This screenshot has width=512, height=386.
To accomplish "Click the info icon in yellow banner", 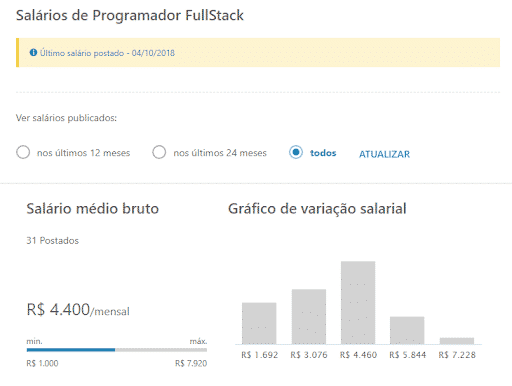I will coord(33,52).
